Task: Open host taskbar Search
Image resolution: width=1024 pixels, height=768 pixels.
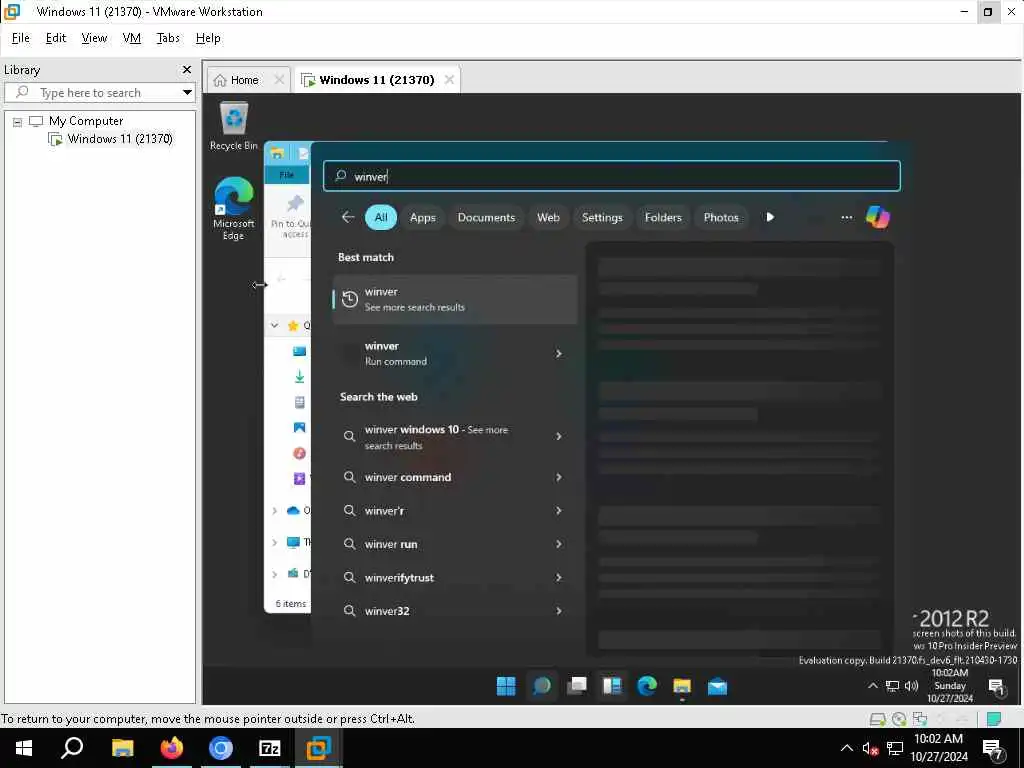Action: 72,748
